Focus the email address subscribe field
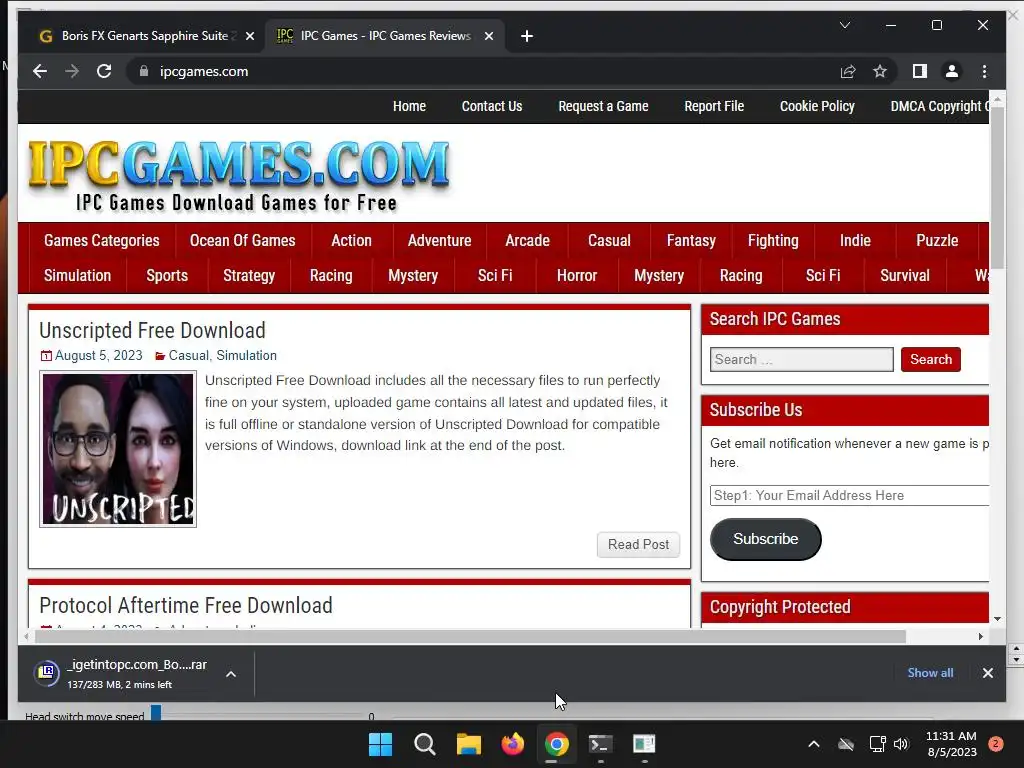 click(x=849, y=495)
